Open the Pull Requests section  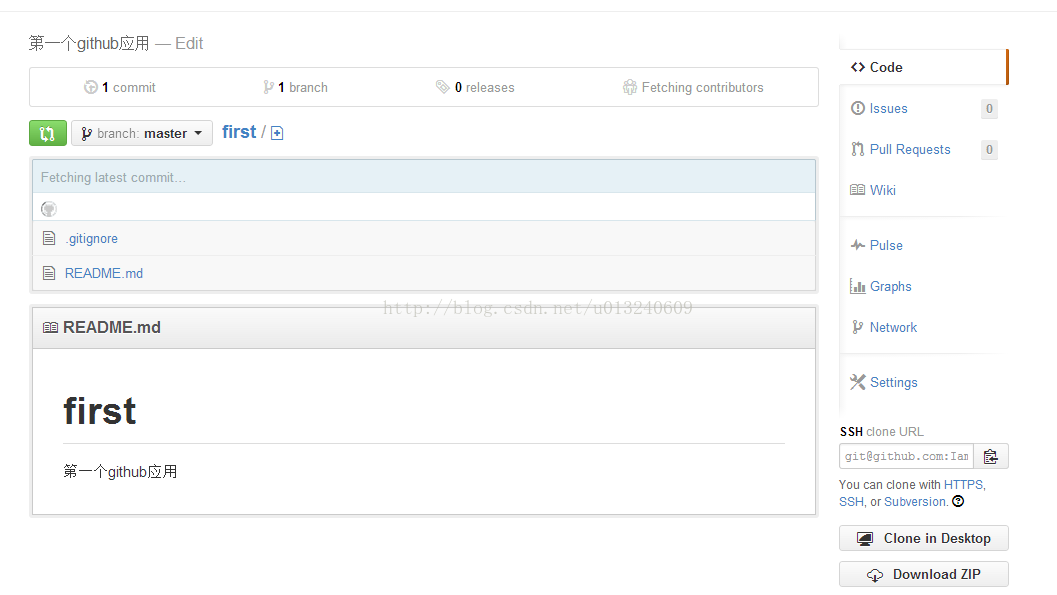pyautogui.click(x=909, y=149)
